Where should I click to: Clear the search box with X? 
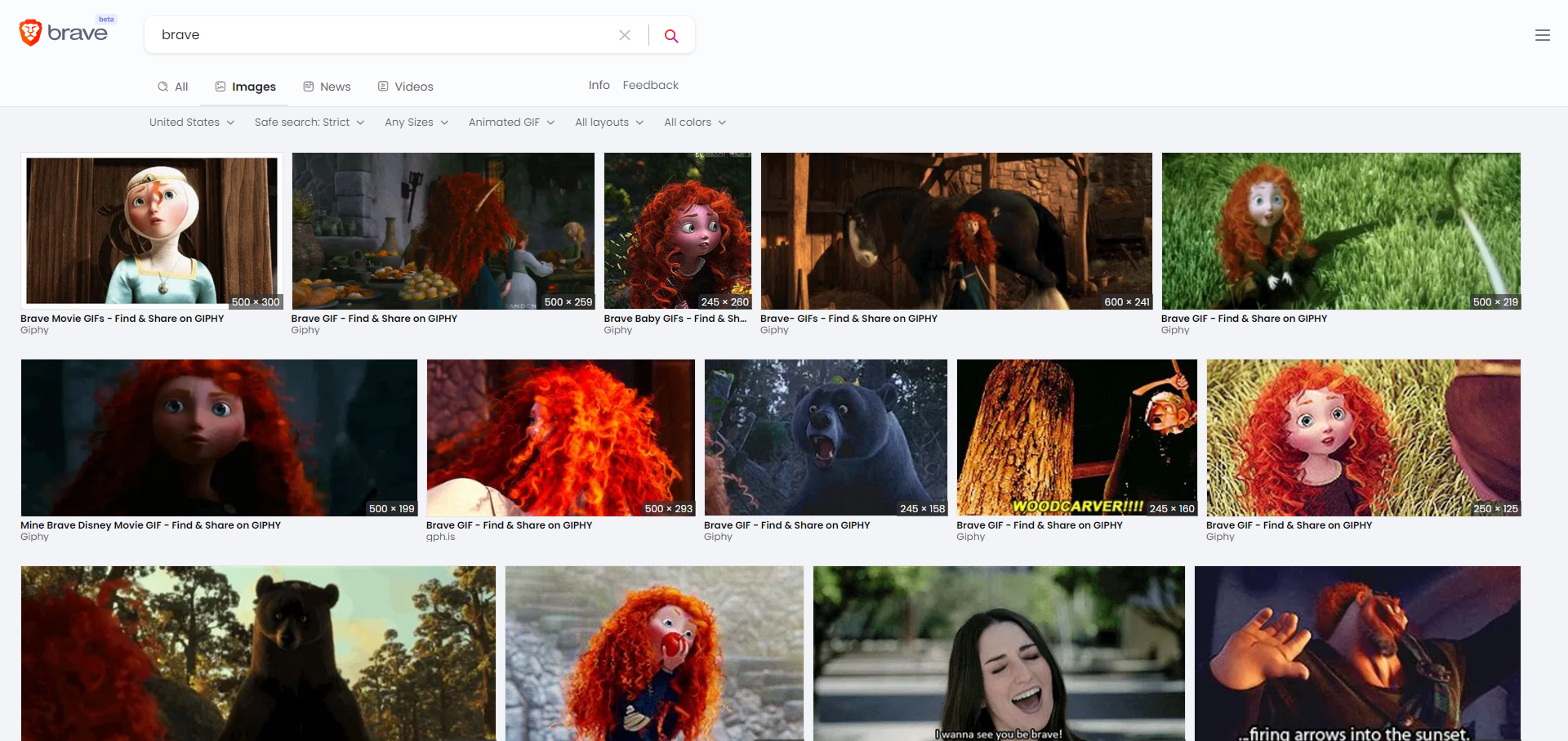click(625, 35)
